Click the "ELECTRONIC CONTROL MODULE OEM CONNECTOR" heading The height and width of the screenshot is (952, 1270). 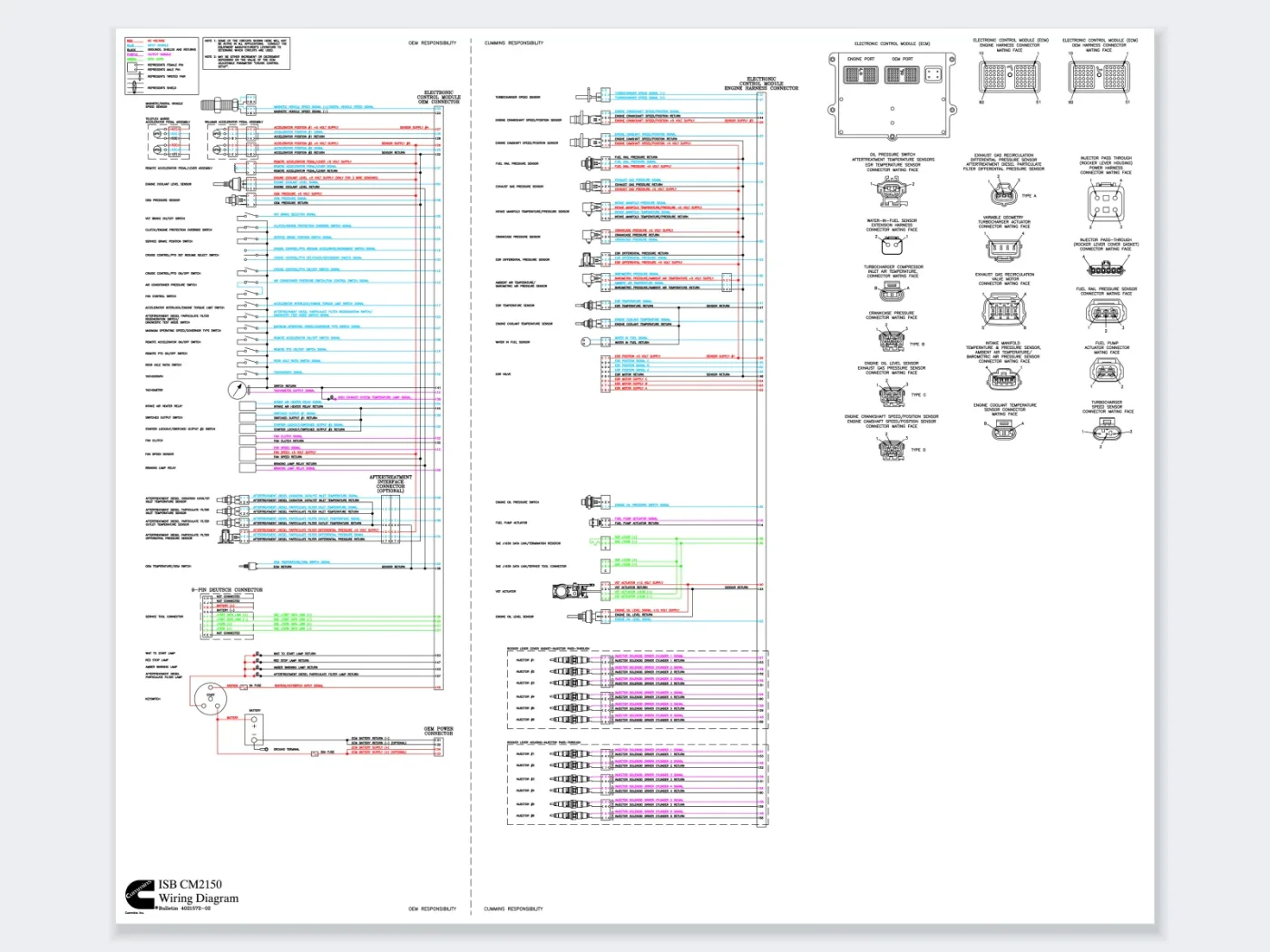click(438, 97)
